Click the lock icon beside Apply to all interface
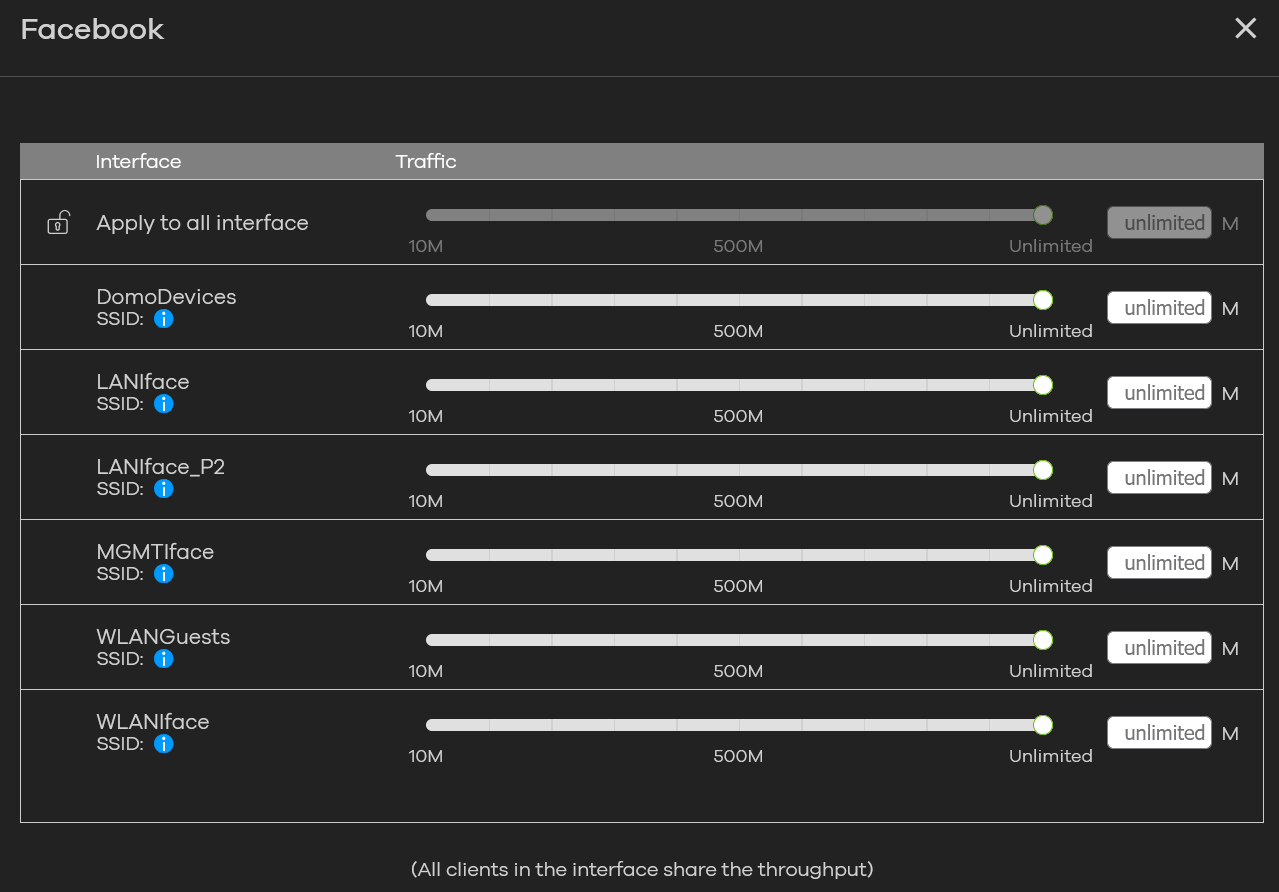This screenshot has width=1279, height=892. 58,223
